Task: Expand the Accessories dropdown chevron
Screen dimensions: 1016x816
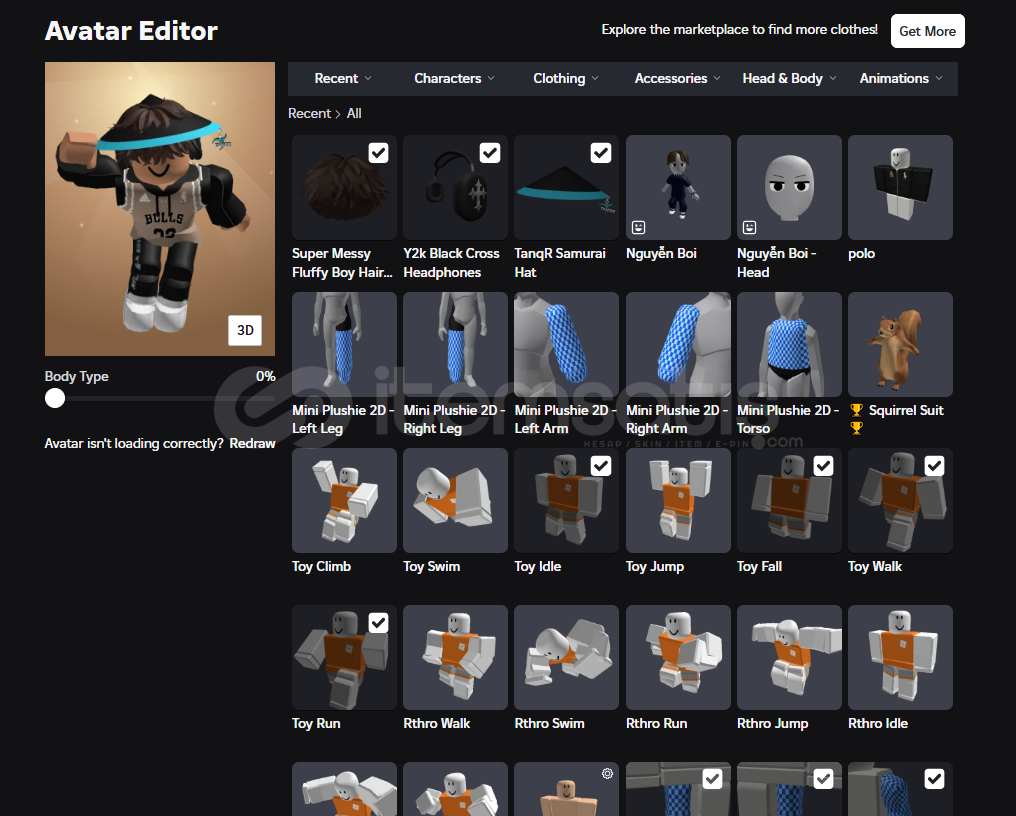Action: [x=717, y=78]
